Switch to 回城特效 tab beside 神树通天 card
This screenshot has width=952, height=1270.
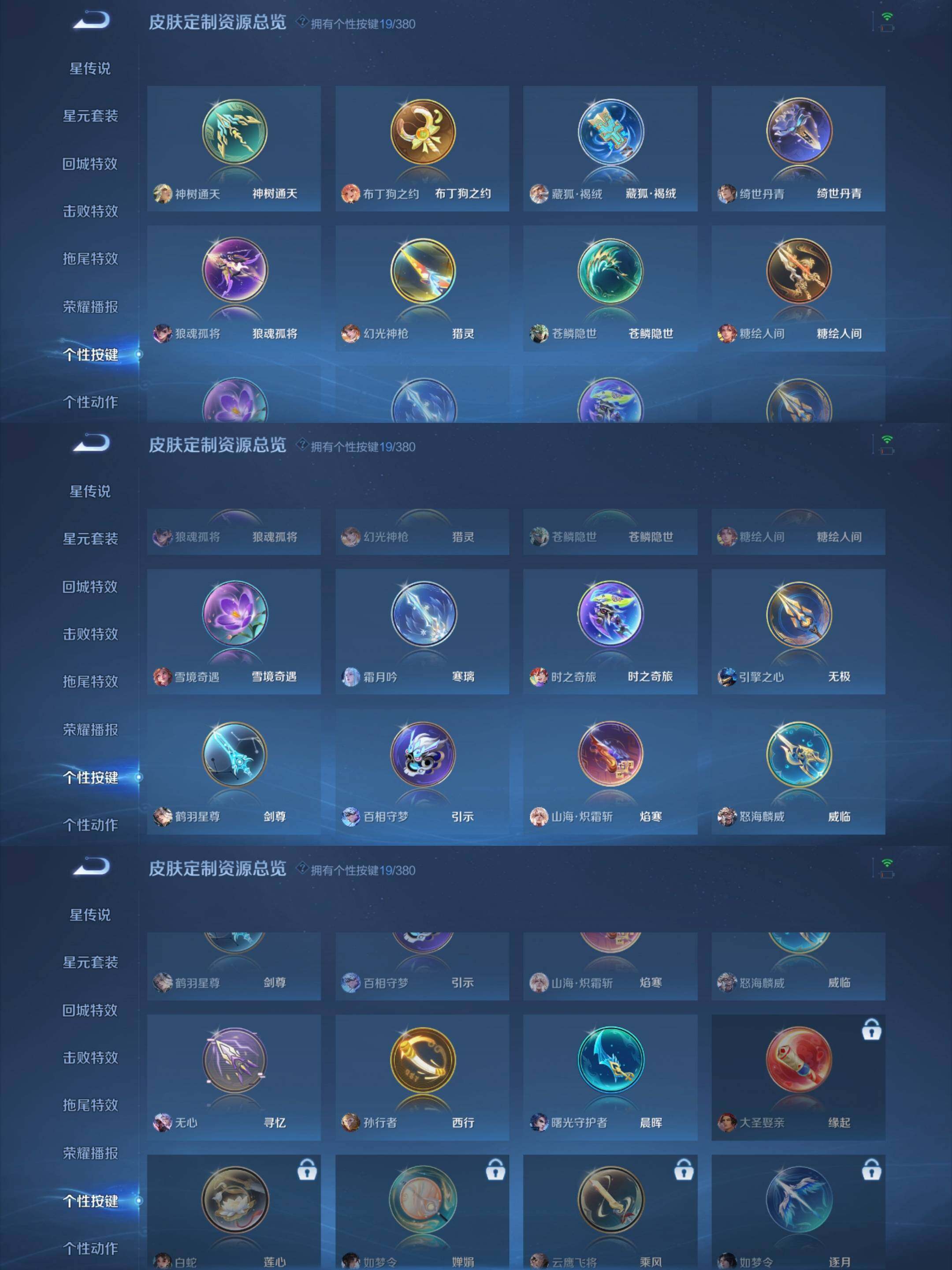click(90, 164)
